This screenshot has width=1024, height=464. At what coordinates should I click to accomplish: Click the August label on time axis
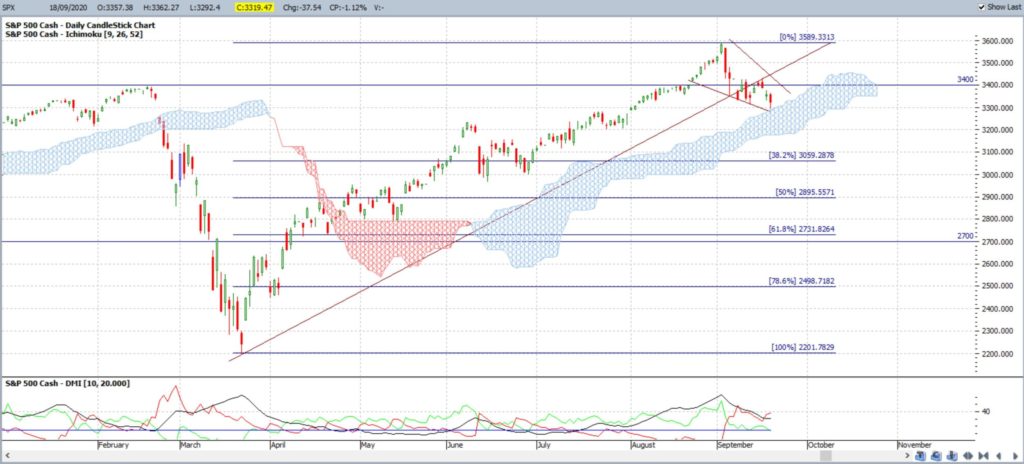click(x=643, y=445)
